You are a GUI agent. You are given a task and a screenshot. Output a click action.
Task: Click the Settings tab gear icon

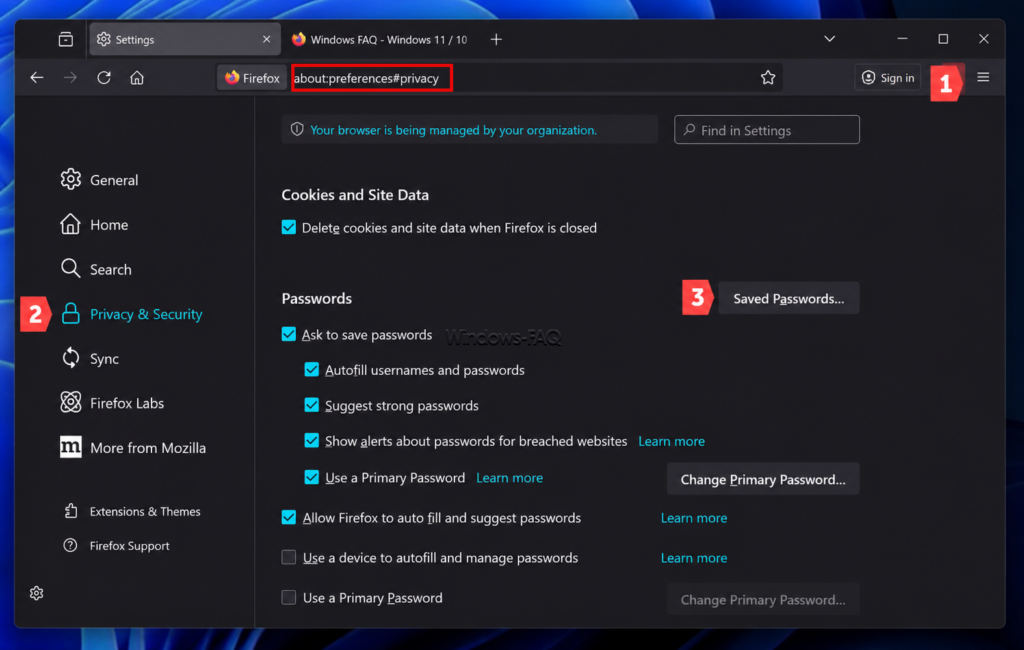pyautogui.click(x=104, y=39)
